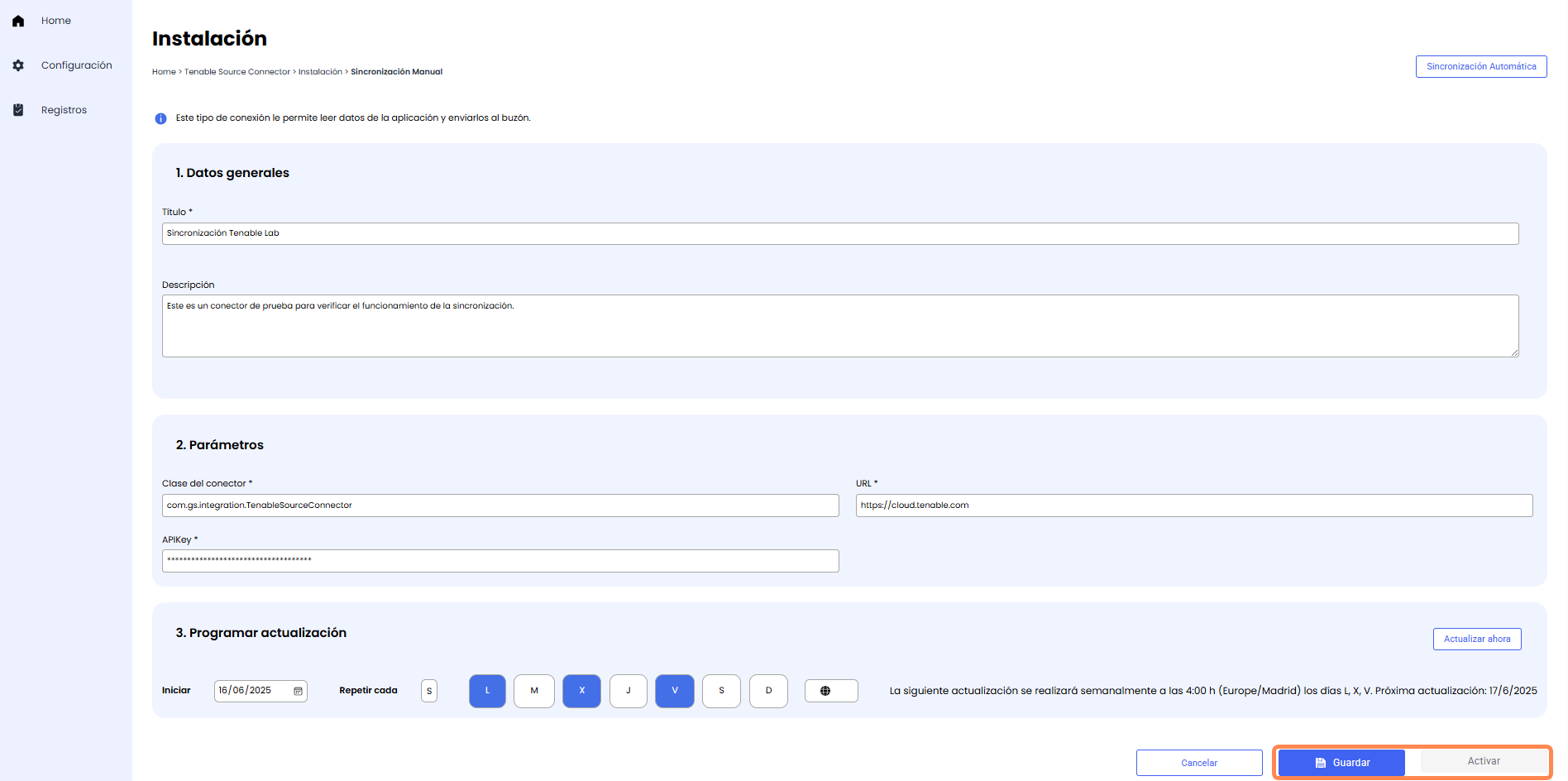Image resolution: width=1568 pixels, height=781 pixels.
Task: Open the timezone globe selector
Action: click(830, 691)
